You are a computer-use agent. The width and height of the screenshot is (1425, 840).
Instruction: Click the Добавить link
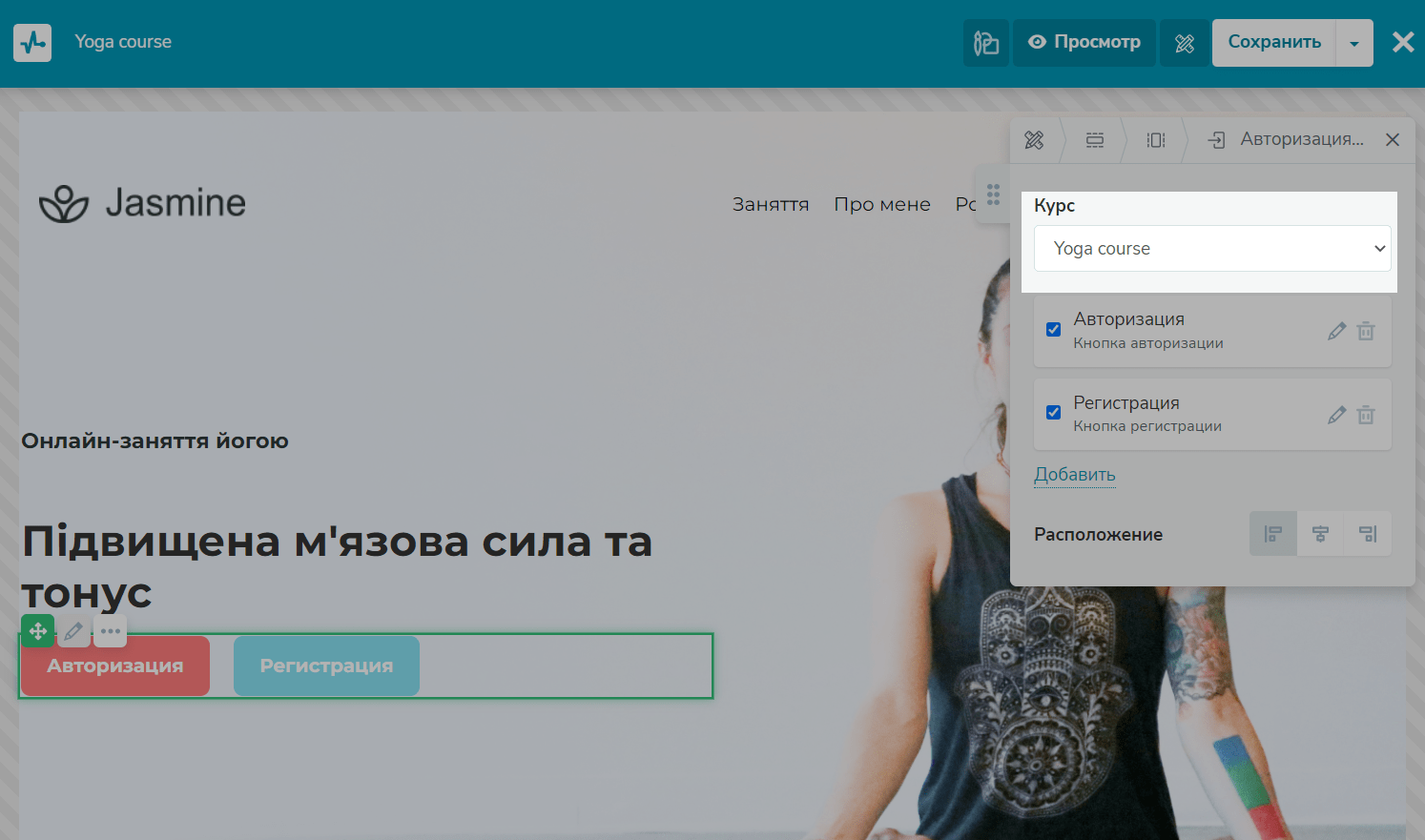click(x=1074, y=475)
